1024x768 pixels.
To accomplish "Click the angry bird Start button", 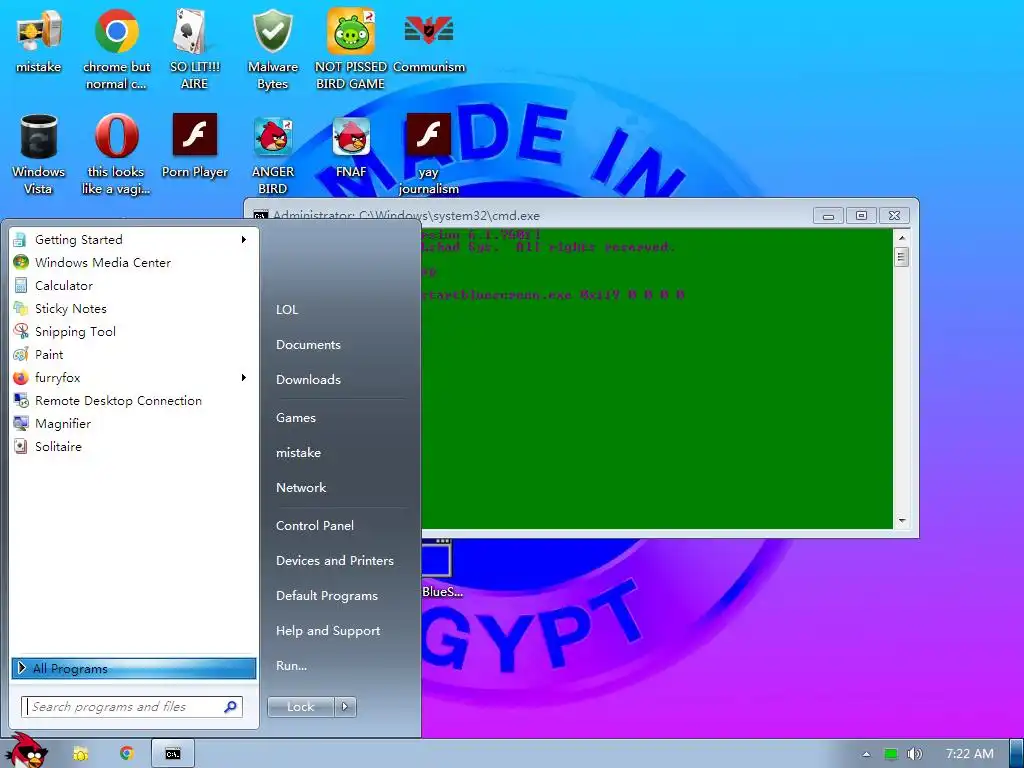I will coord(28,751).
